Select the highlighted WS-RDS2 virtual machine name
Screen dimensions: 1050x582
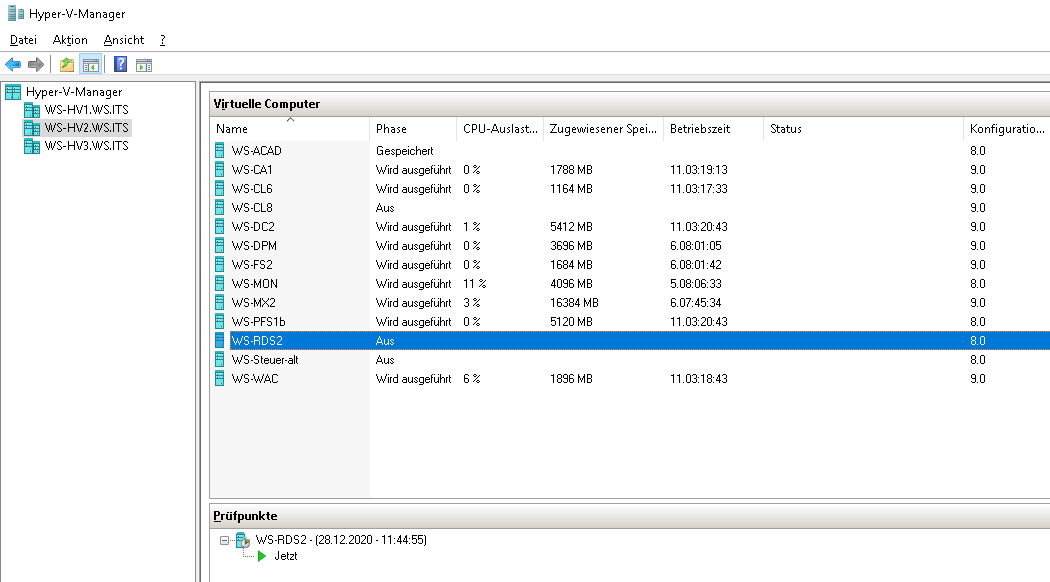pyautogui.click(x=257, y=341)
